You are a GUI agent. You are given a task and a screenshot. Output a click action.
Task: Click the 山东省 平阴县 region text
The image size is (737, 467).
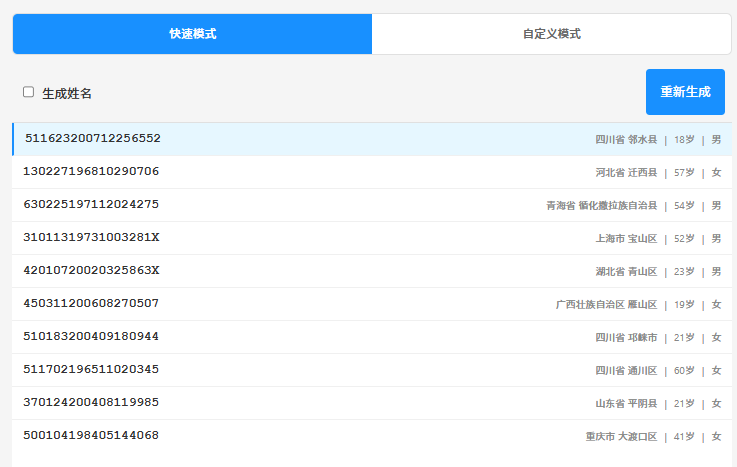pos(626,404)
